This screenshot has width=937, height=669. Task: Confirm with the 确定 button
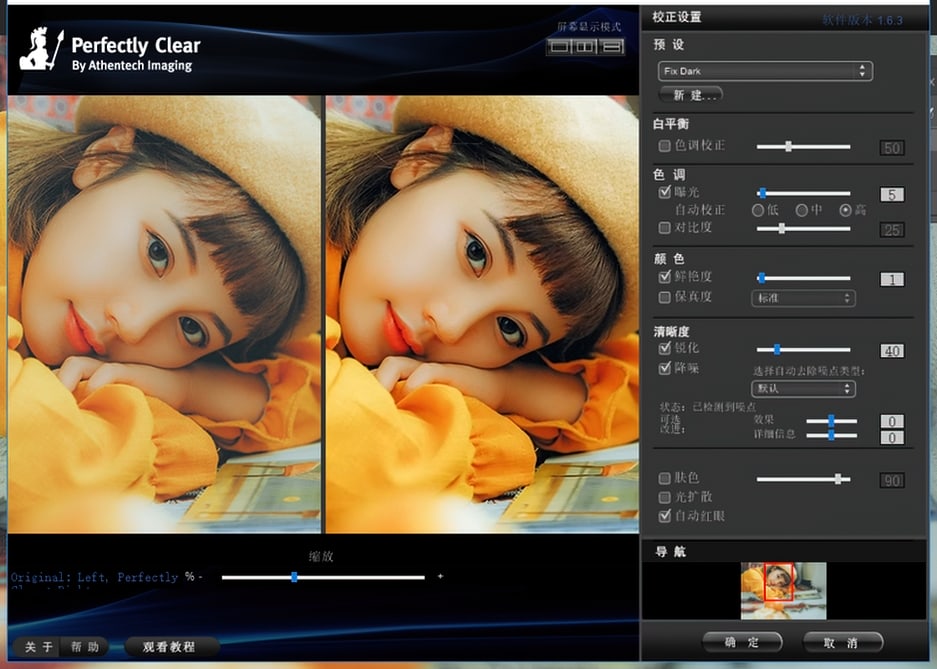coord(742,643)
